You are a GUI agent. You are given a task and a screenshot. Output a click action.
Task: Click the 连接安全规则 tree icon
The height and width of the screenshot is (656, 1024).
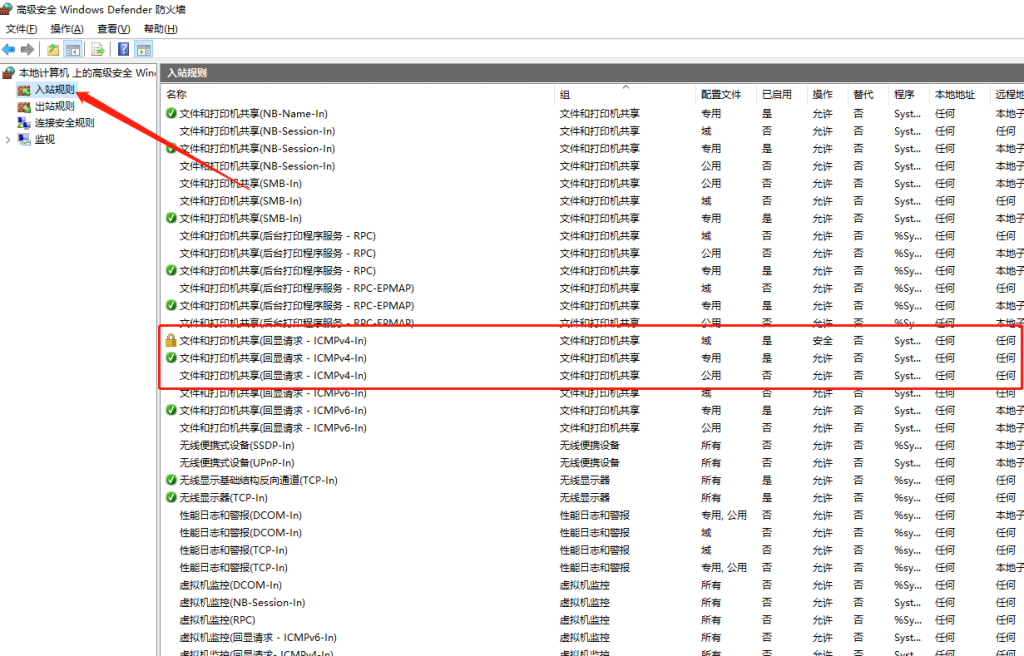[x=24, y=123]
